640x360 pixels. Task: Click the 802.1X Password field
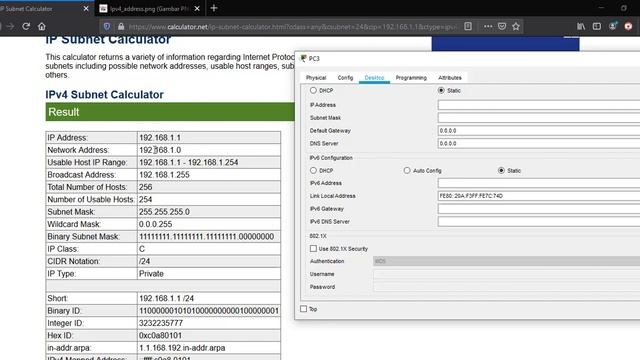pyautogui.click(x=507, y=287)
